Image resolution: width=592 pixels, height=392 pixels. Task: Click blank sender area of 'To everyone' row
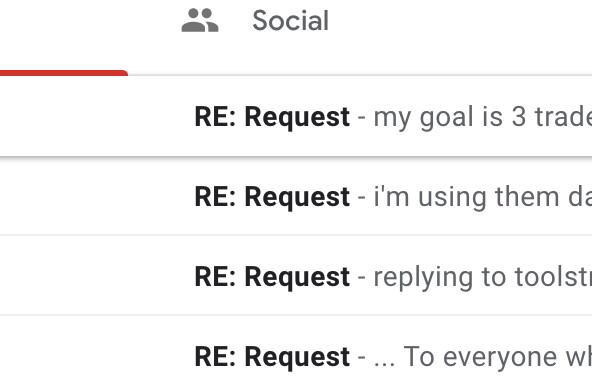tap(94, 356)
